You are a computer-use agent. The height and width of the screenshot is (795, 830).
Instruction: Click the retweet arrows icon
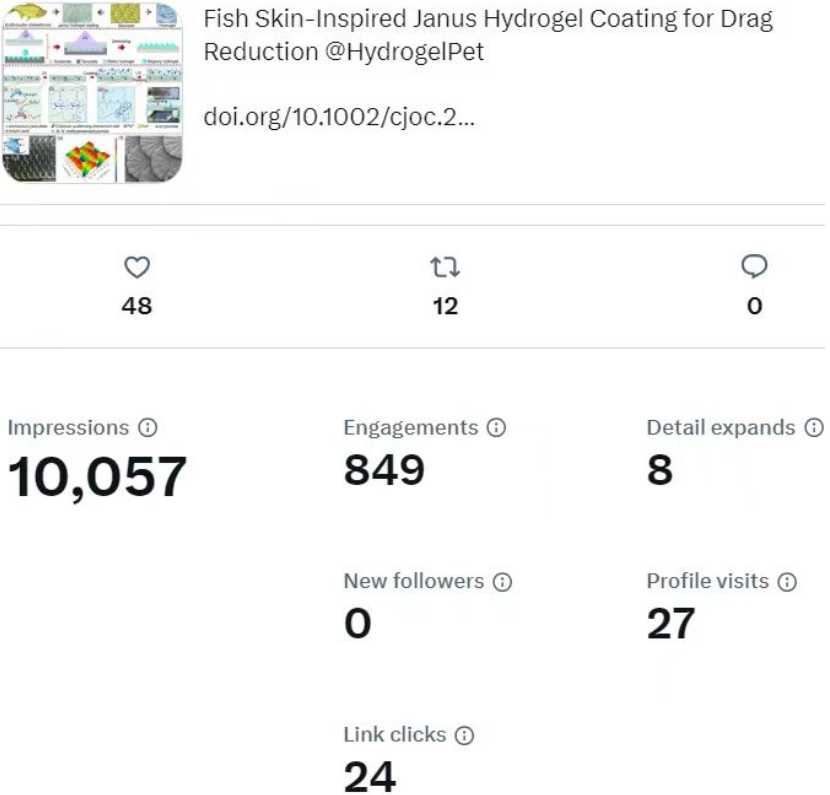click(x=445, y=267)
